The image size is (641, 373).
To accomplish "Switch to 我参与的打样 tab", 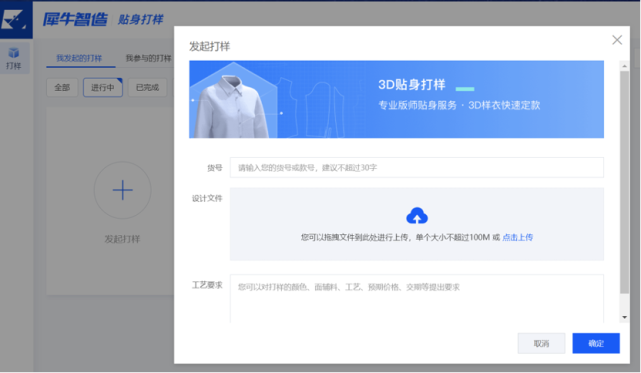I will (x=148, y=58).
